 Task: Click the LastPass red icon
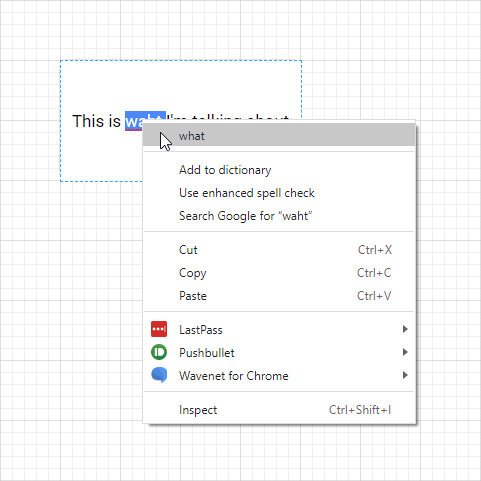tap(159, 329)
